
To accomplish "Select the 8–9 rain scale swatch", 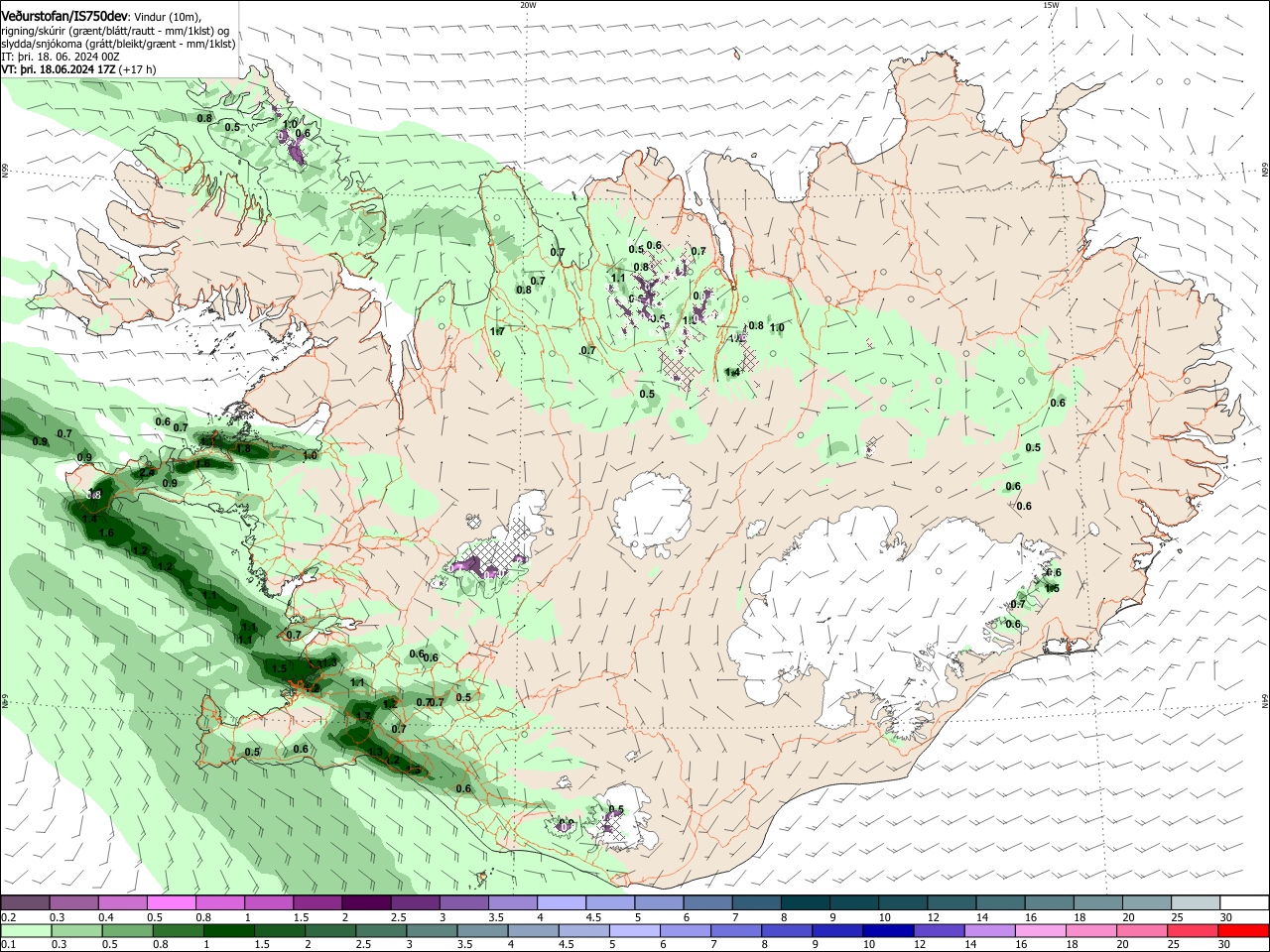I will coord(788,930).
